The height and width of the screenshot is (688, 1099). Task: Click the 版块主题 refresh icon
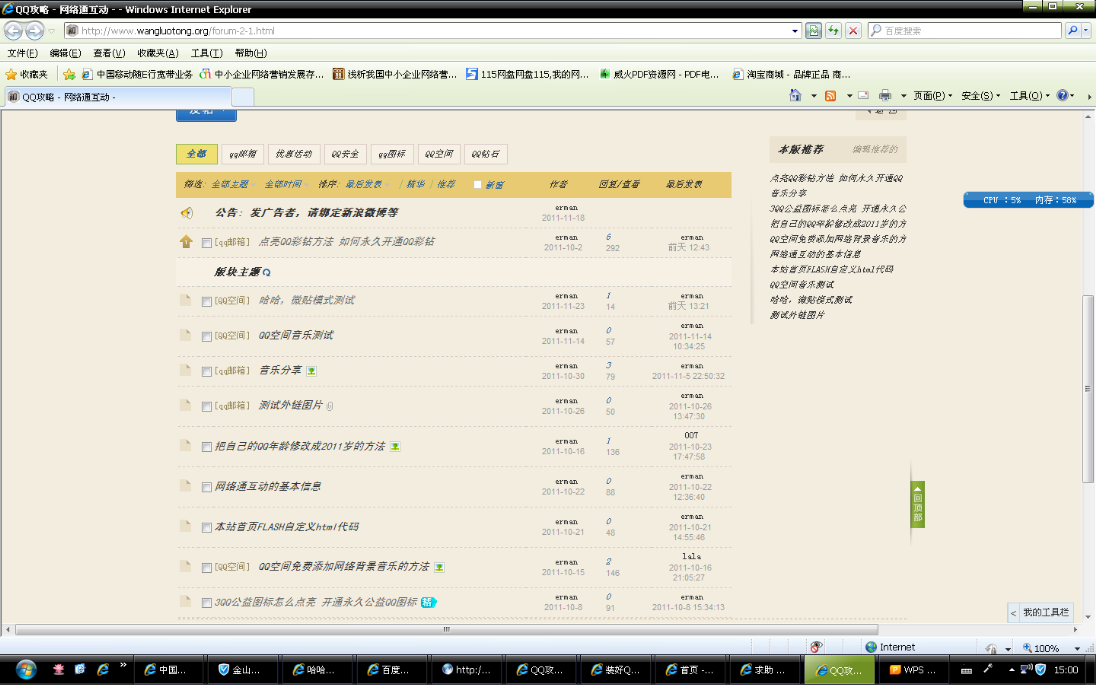coord(266,273)
